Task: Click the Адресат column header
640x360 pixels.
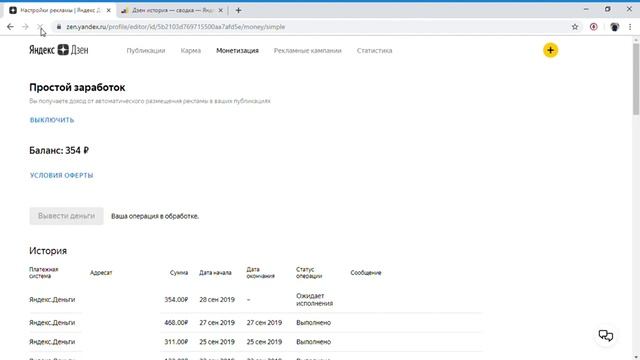Action: (101, 273)
